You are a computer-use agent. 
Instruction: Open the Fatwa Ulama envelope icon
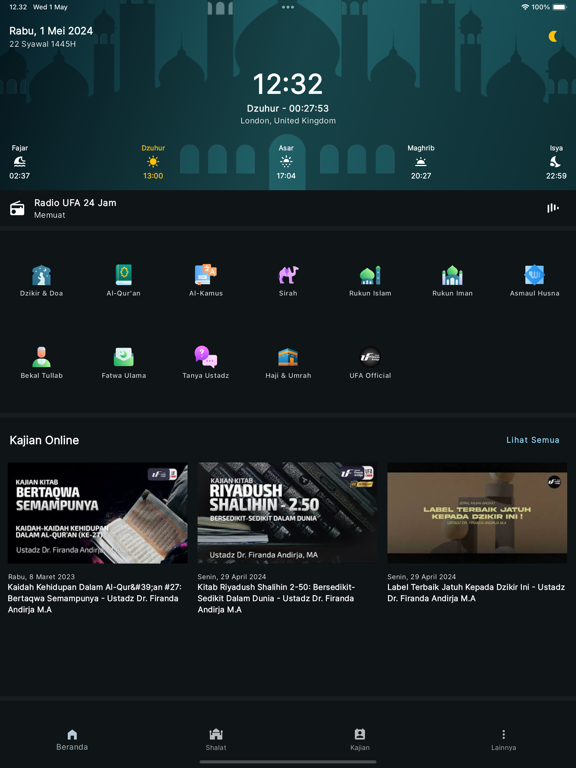click(x=123, y=357)
